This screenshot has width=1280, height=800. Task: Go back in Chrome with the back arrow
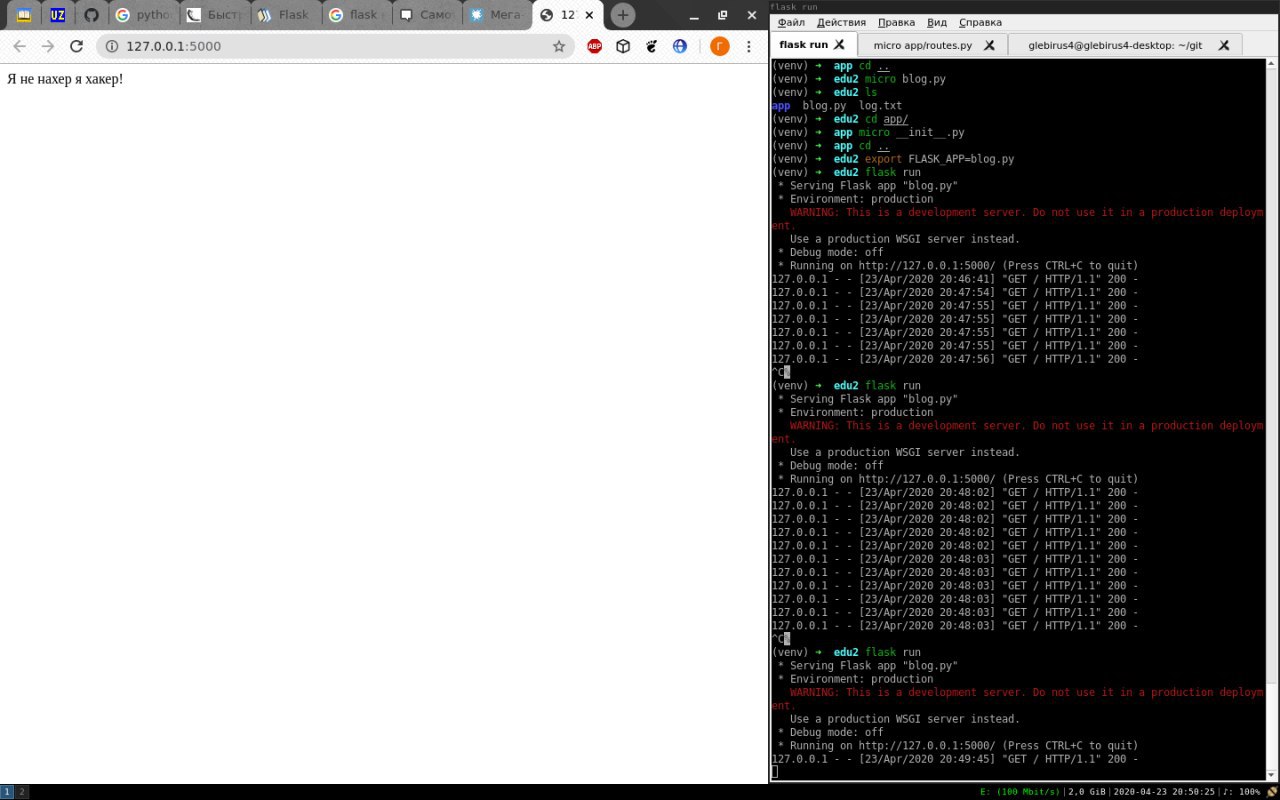click(x=19, y=46)
